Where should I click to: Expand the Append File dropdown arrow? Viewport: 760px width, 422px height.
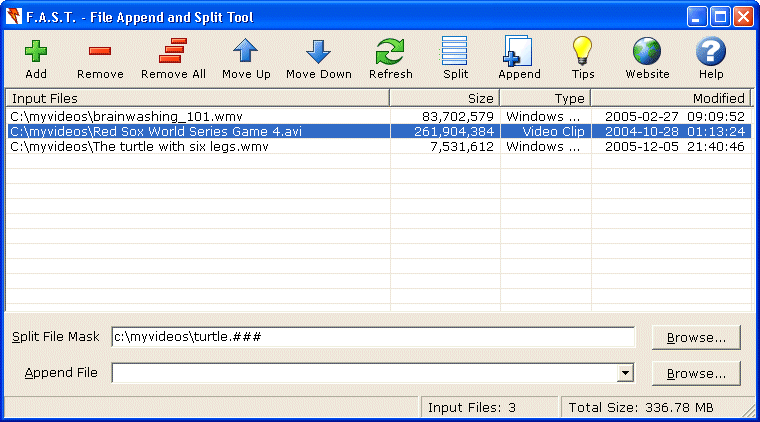pyautogui.click(x=626, y=373)
